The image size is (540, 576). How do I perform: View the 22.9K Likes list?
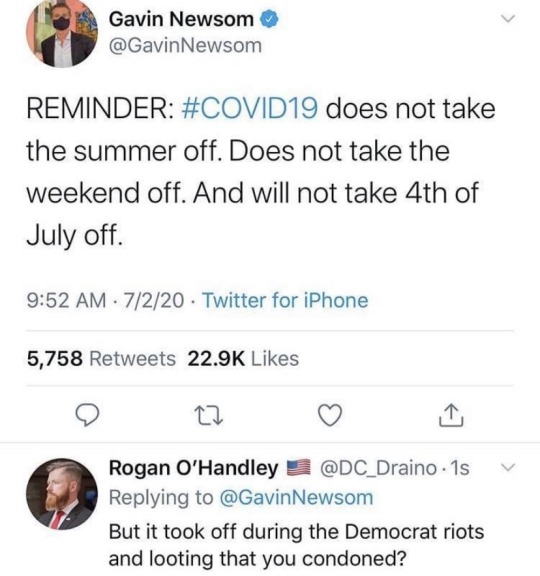tap(243, 359)
